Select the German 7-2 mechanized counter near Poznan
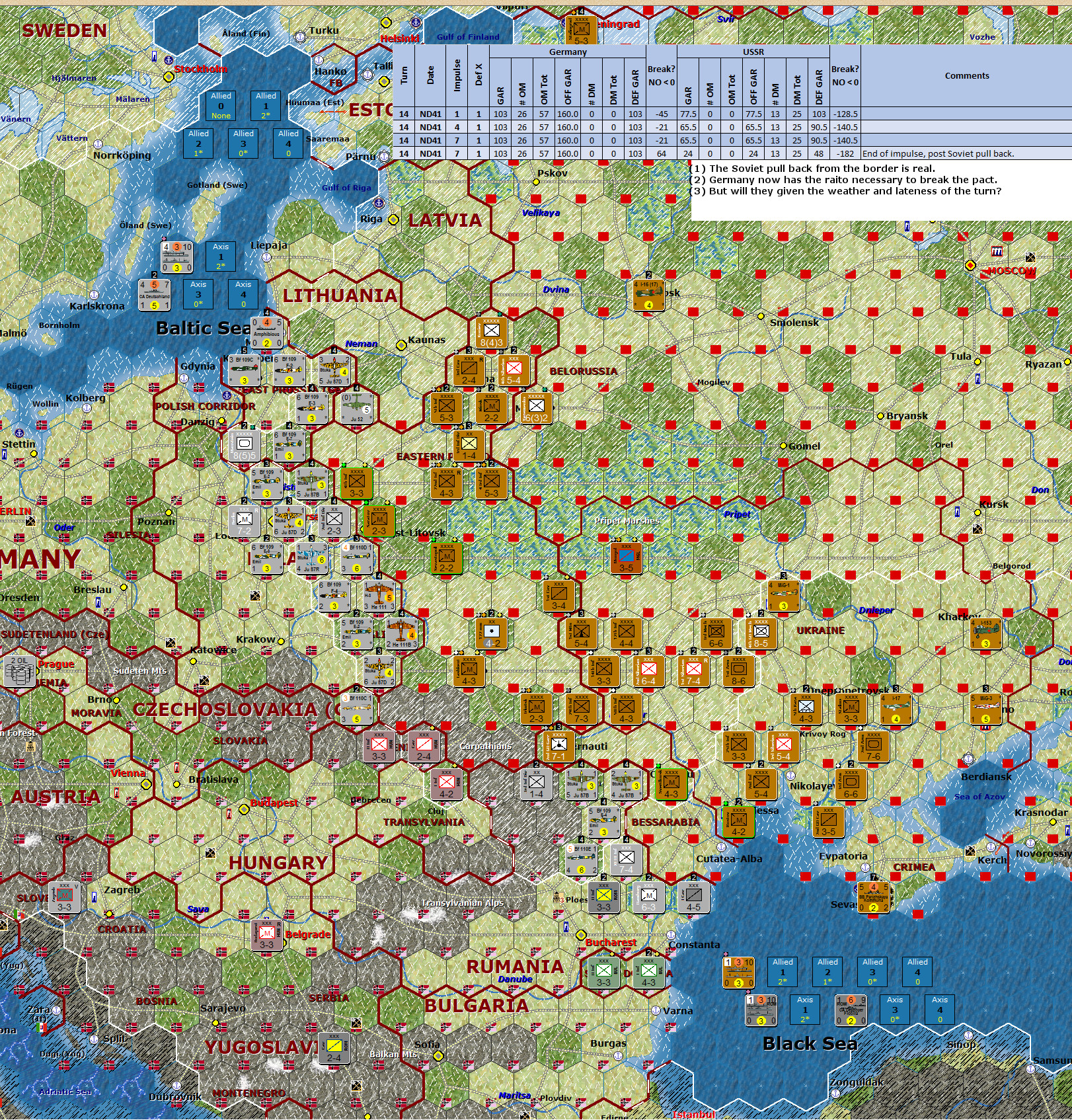Image resolution: width=1072 pixels, height=1120 pixels. click(x=244, y=522)
